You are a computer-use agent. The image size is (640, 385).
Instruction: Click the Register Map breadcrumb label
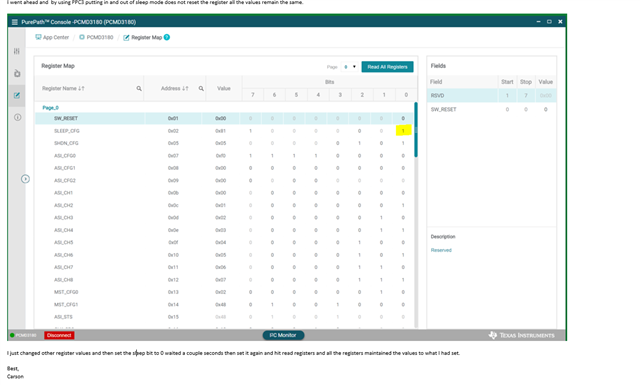(x=146, y=38)
